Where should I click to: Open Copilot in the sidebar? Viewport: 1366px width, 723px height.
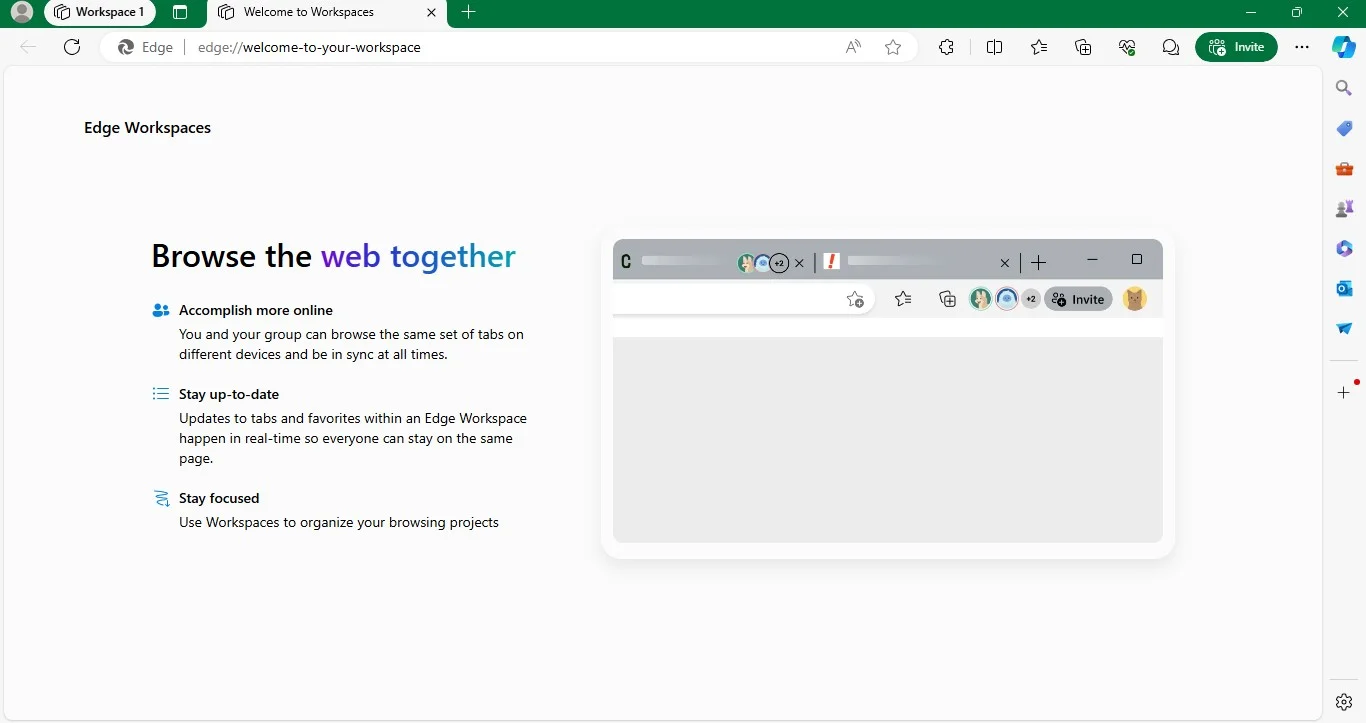(1344, 47)
